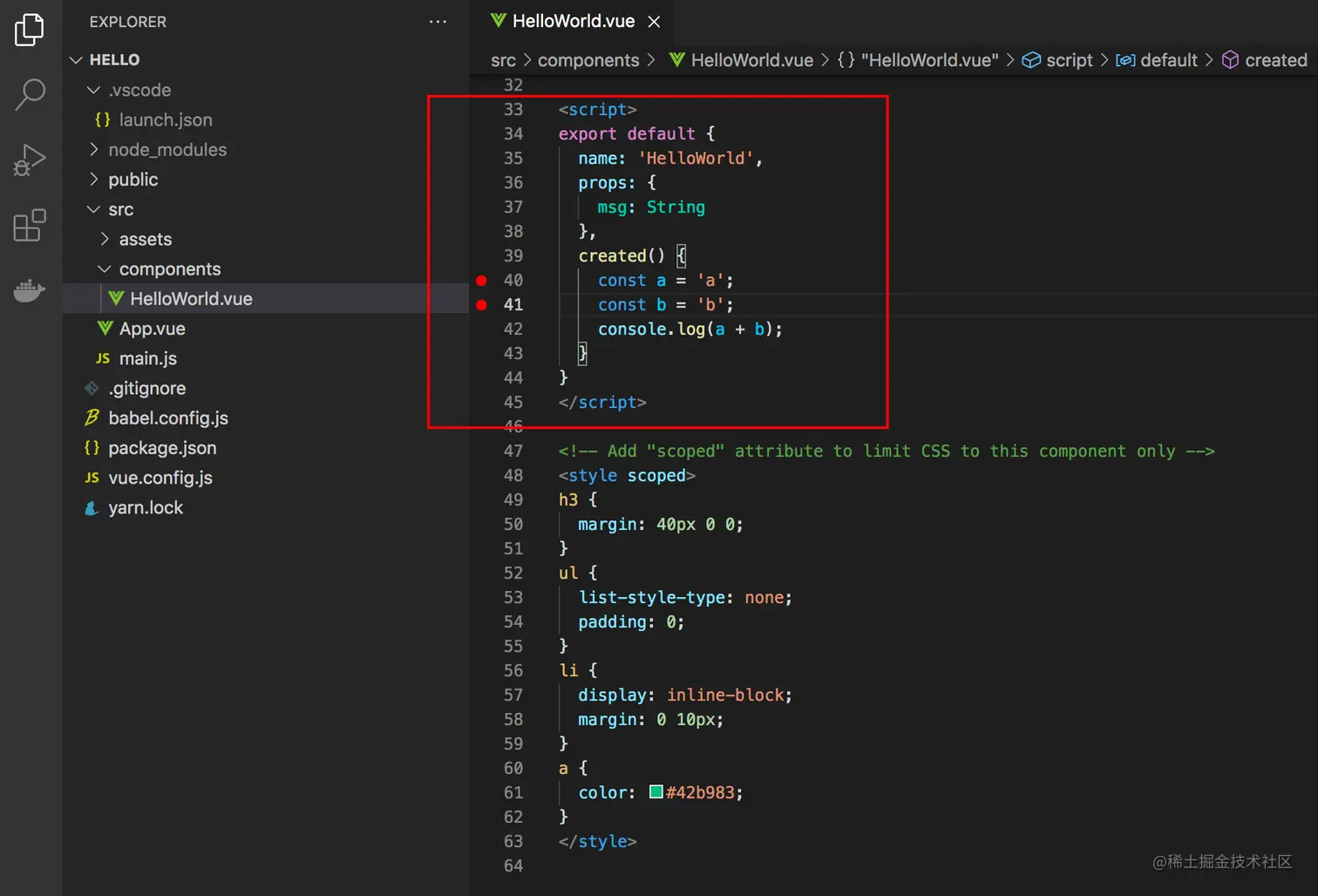This screenshot has width=1318, height=896.
Task: Click the default symbol in the breadcrumb
Action: click(1169, 59)
